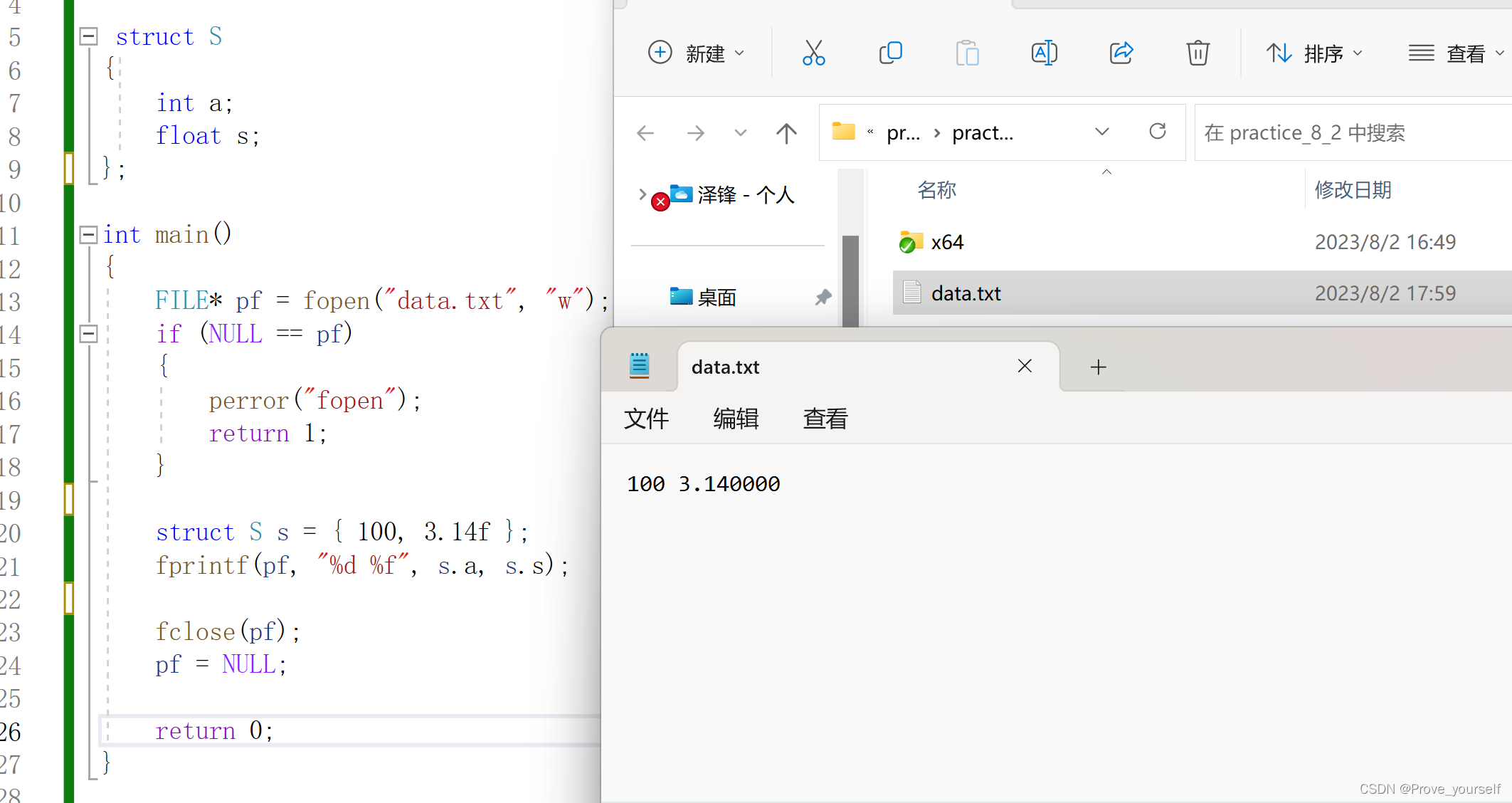The height and width of the screenshot is (803, 1512).
Task: Collapse the if (NULL == pf) block
Action: coord(88,334)
